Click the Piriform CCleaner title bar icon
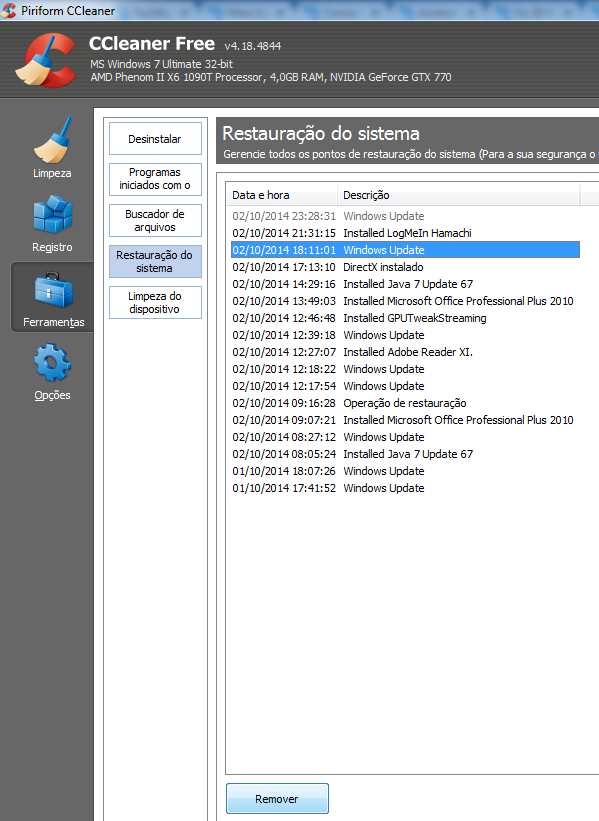 coord(9,10)
